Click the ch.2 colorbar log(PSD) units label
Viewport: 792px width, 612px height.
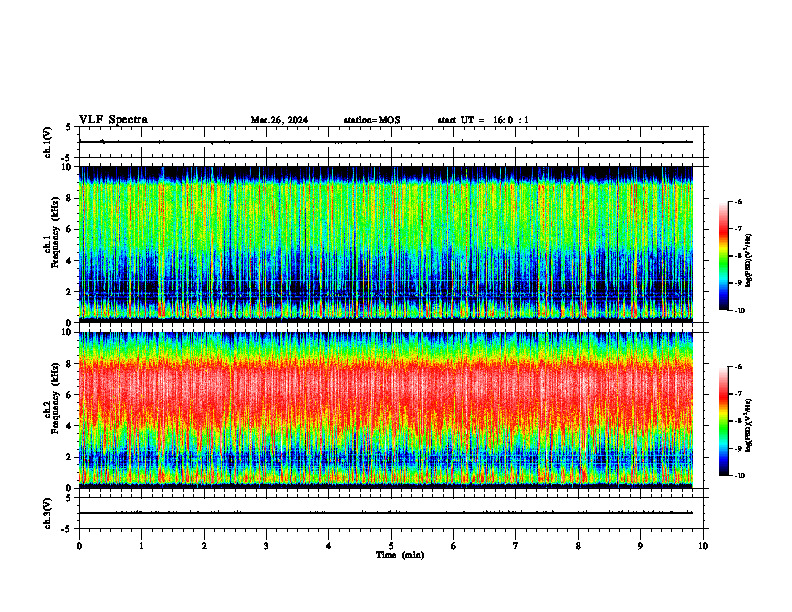point(749,425)
